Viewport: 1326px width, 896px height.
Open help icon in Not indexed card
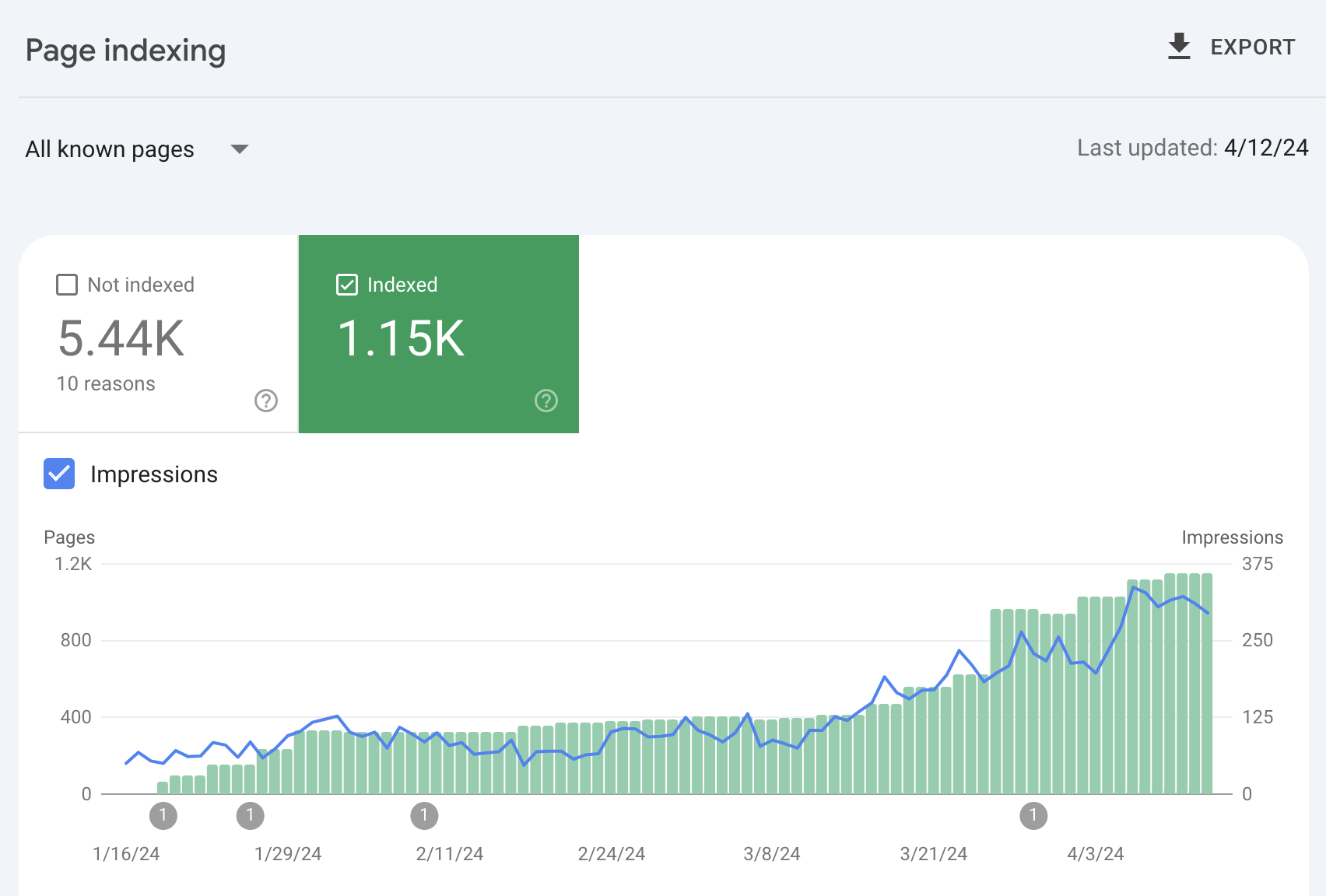[x=266, y=401]
